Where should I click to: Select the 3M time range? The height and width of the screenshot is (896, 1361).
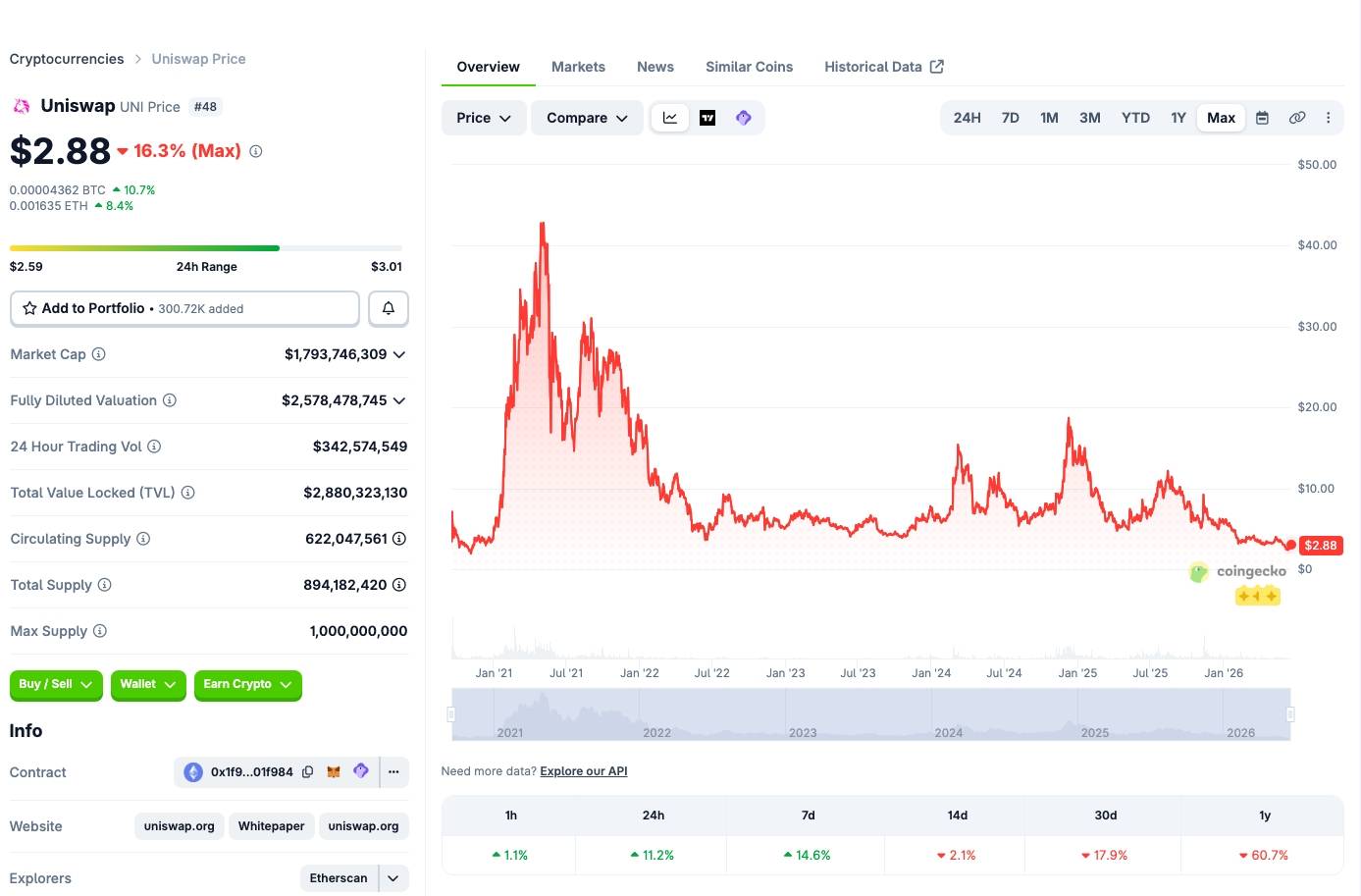pos(1090,118)
